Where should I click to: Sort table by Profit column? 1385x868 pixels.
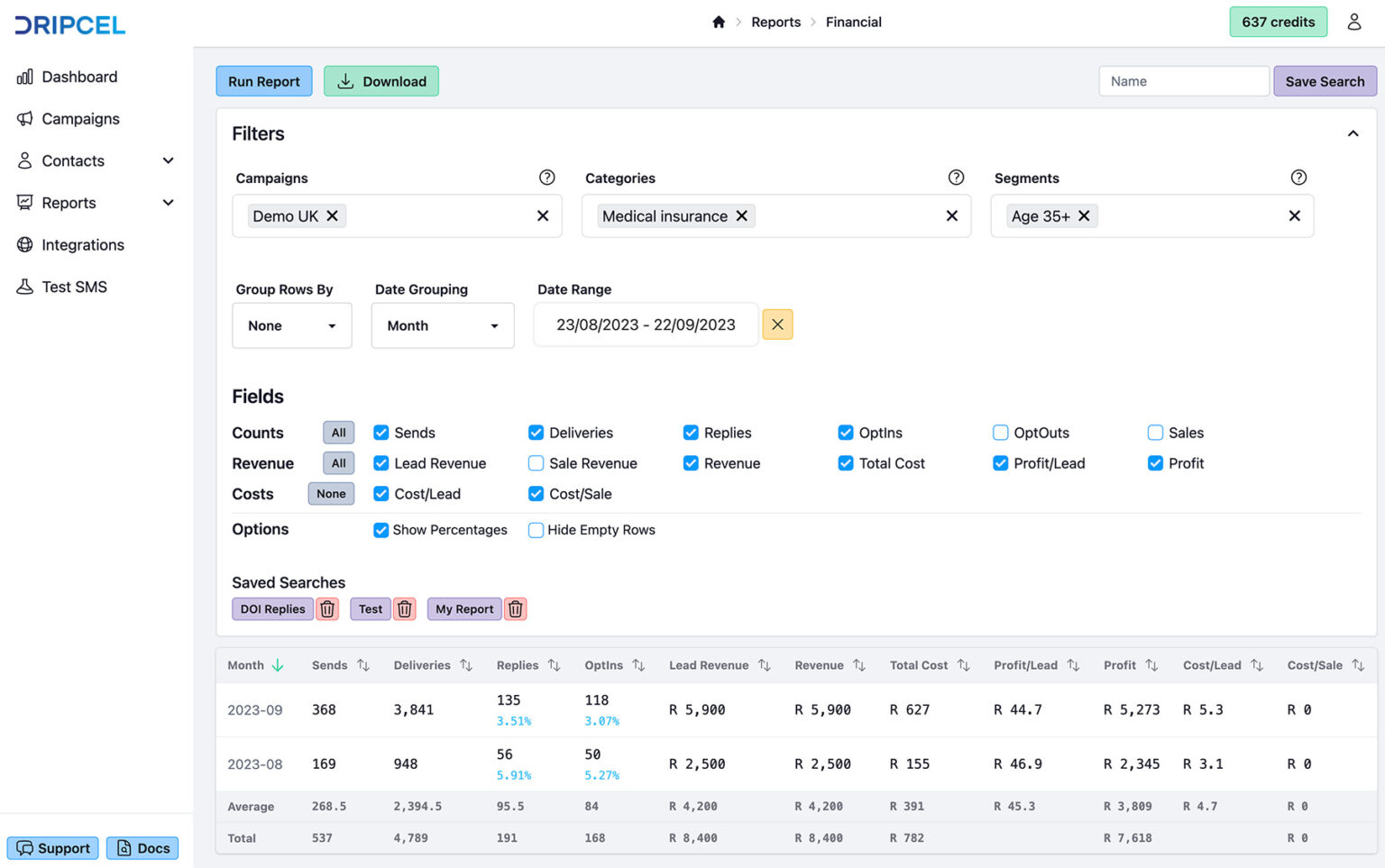click(x=1151, y=665)
